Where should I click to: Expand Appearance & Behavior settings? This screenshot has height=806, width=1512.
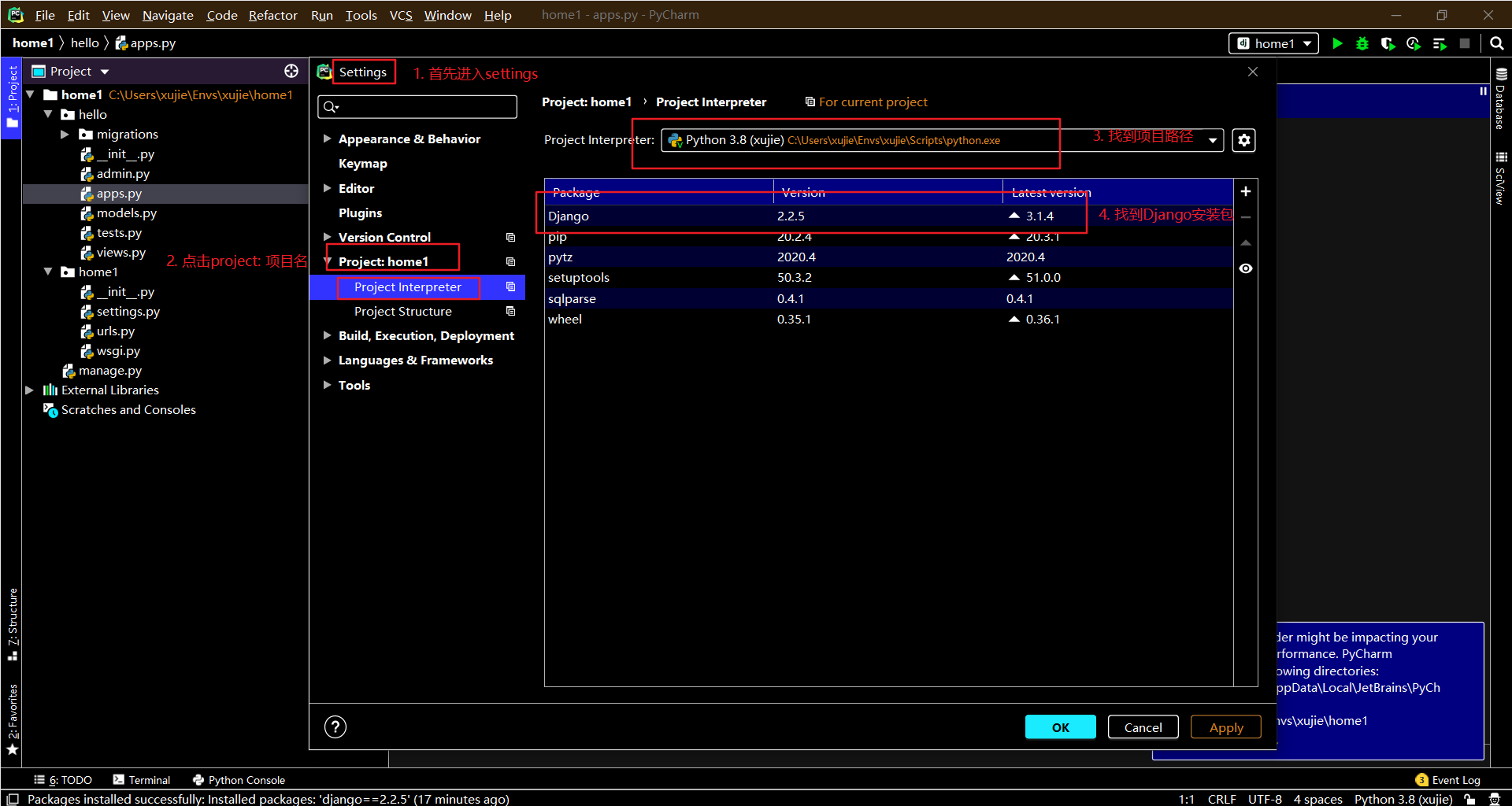327,139
